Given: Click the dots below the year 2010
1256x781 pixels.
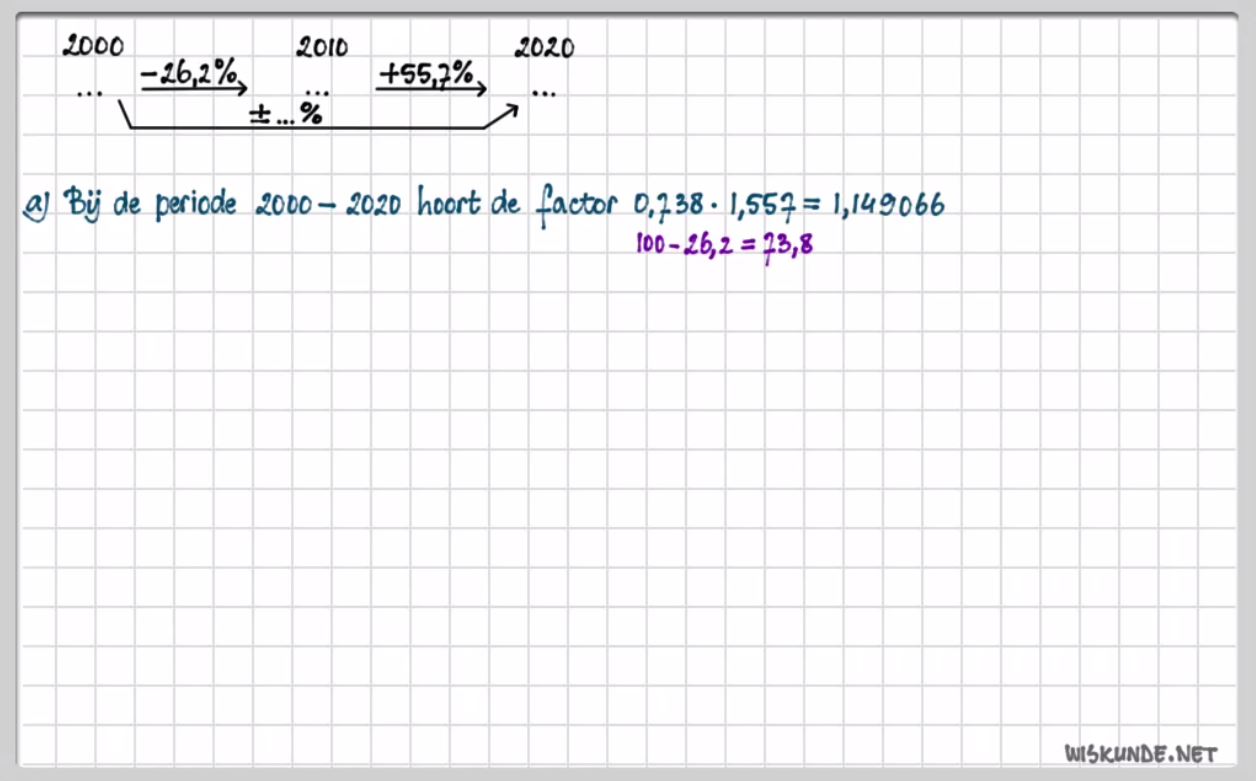Looking at the screenshot, I should 317,93.
